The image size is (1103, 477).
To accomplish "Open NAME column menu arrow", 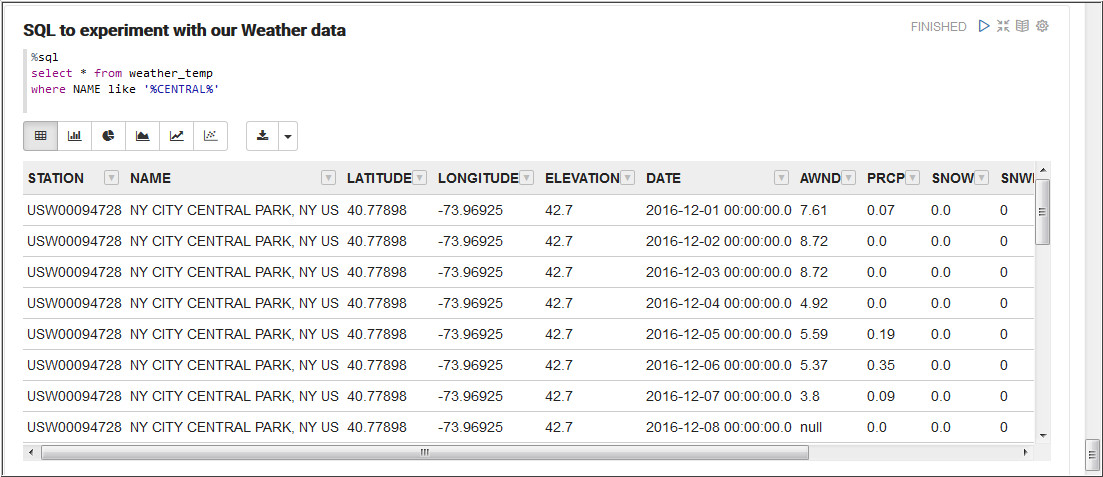I will [x=329, y=178].
